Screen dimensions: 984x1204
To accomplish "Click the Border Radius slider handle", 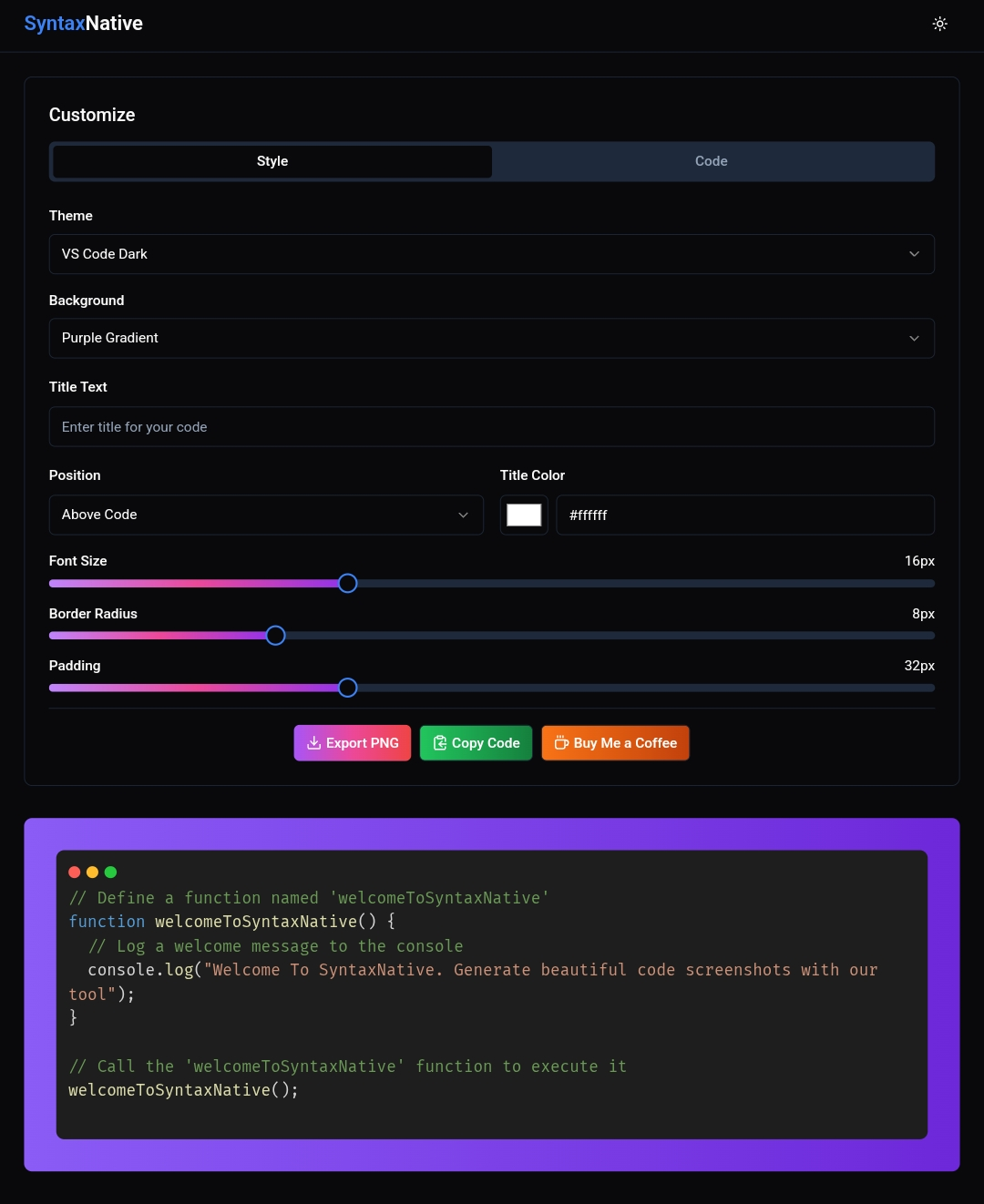I will point(275,636).
